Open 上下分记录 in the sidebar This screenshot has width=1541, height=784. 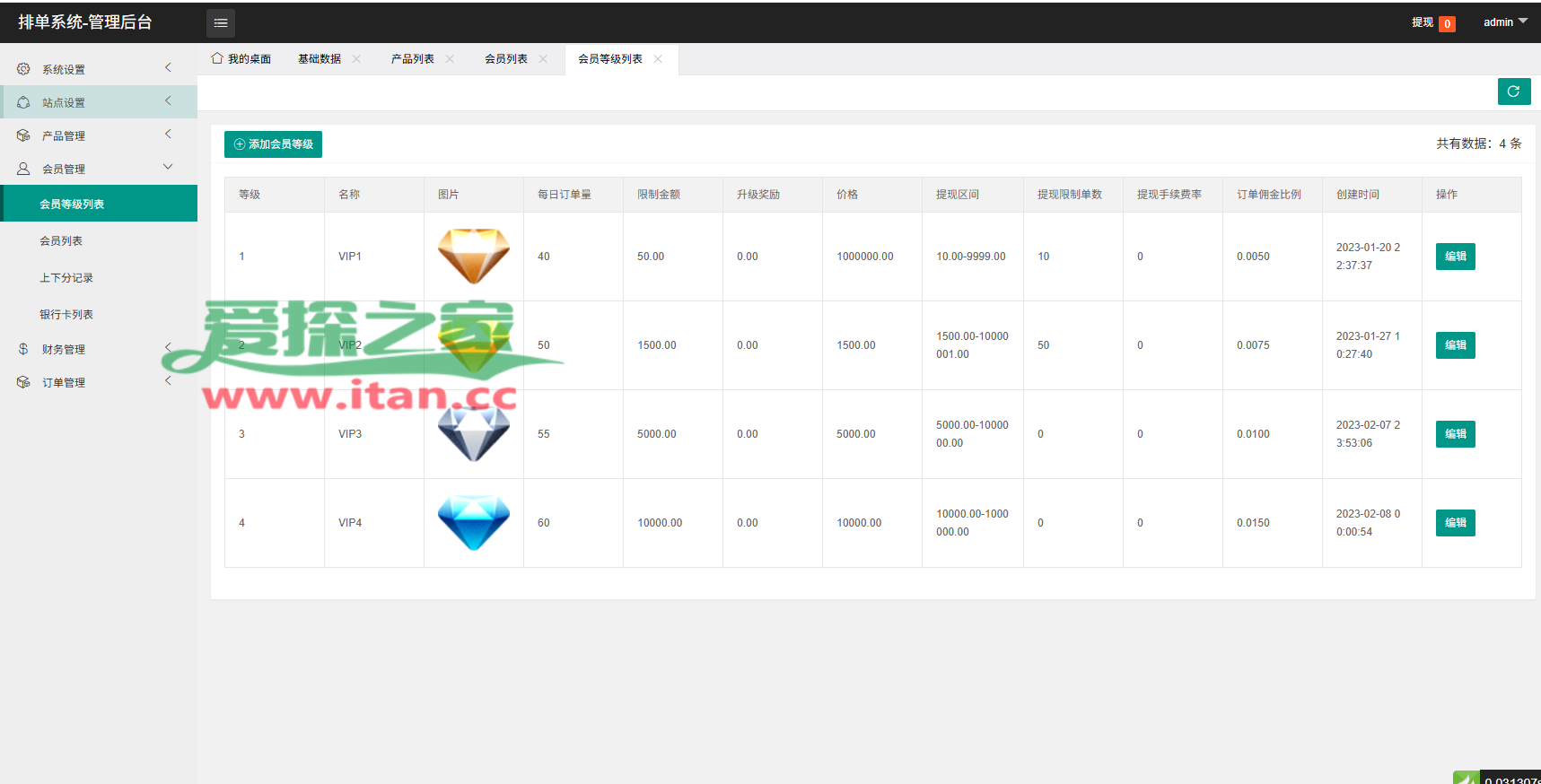[66, 278]
